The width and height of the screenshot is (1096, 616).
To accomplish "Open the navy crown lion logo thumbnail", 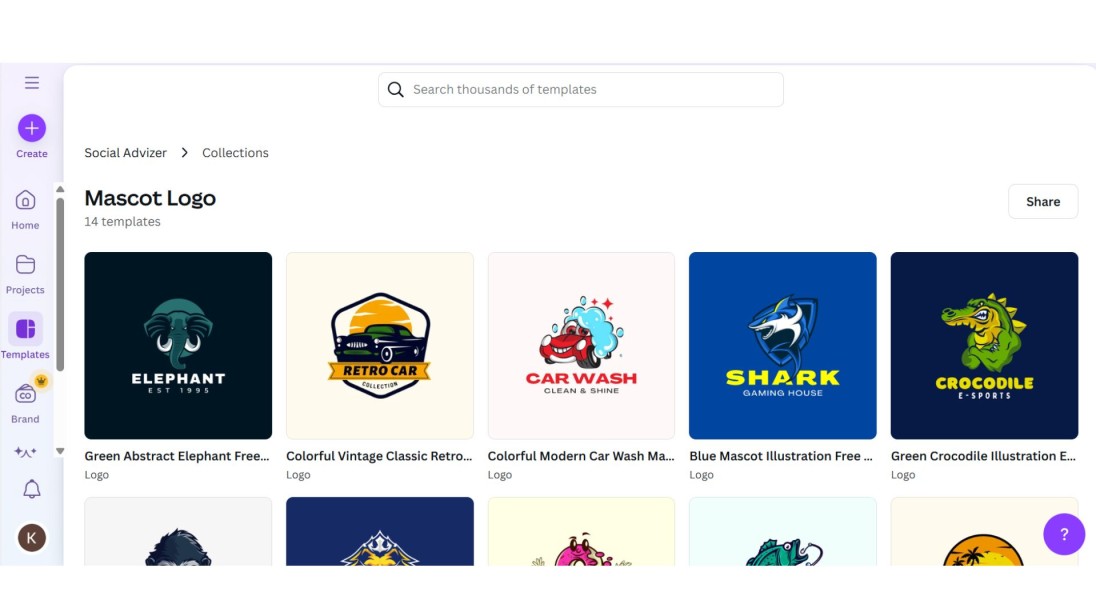I will point(380,531).
